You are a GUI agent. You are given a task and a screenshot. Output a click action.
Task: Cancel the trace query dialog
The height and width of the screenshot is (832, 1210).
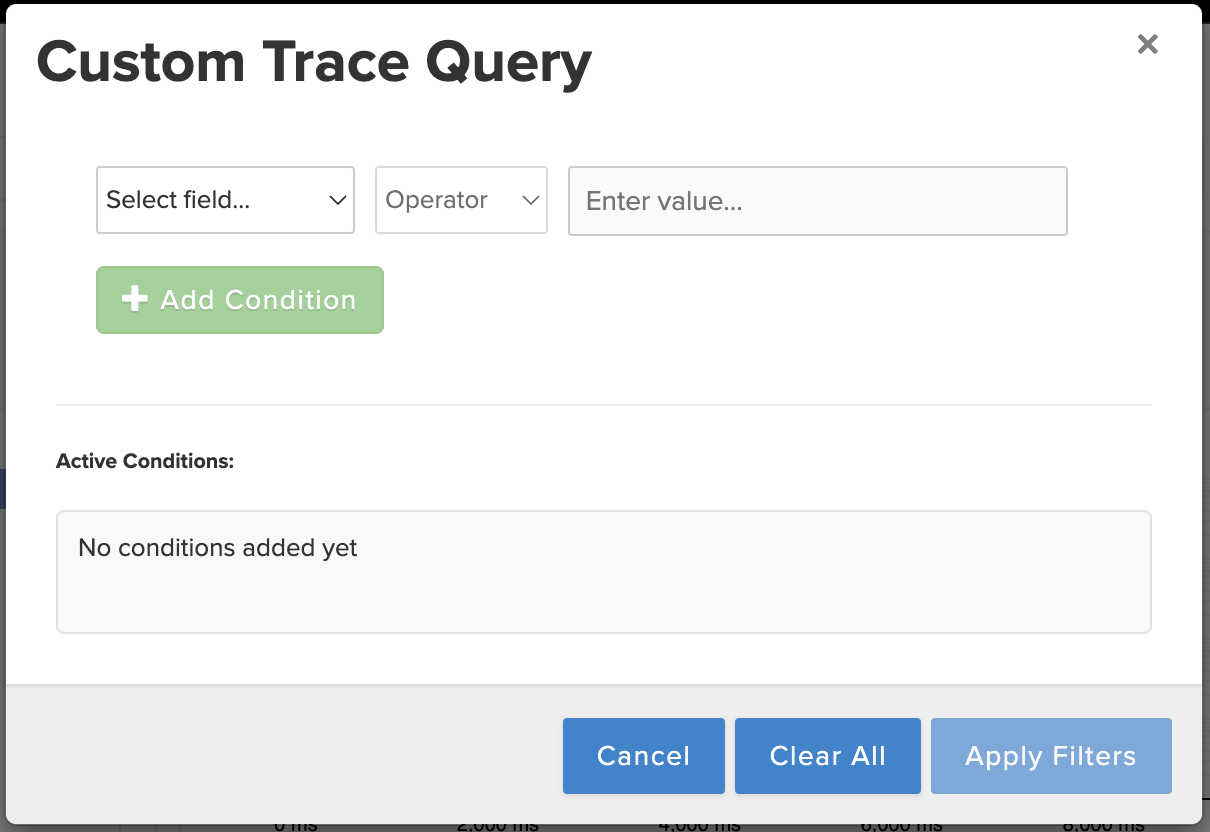pyautogui.click(x=643, y=756)
